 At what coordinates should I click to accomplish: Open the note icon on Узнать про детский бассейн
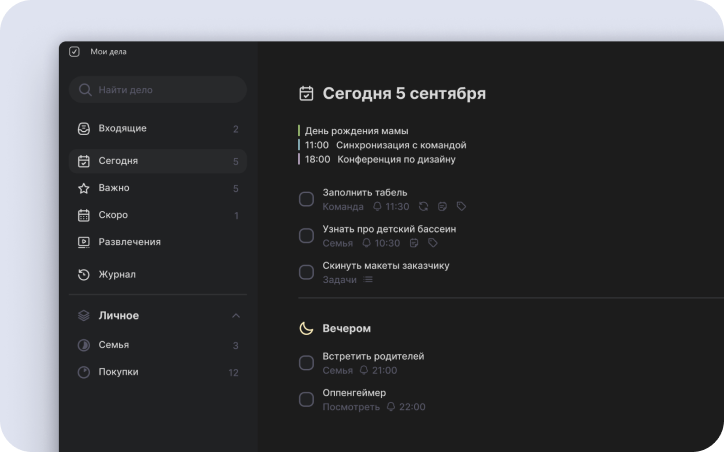click(414, 243)
